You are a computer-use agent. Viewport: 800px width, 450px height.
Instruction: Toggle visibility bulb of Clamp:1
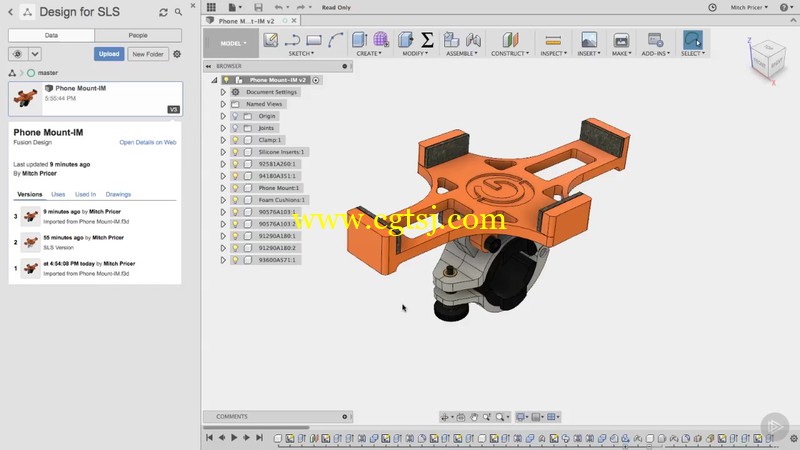[x=235, y=140]
